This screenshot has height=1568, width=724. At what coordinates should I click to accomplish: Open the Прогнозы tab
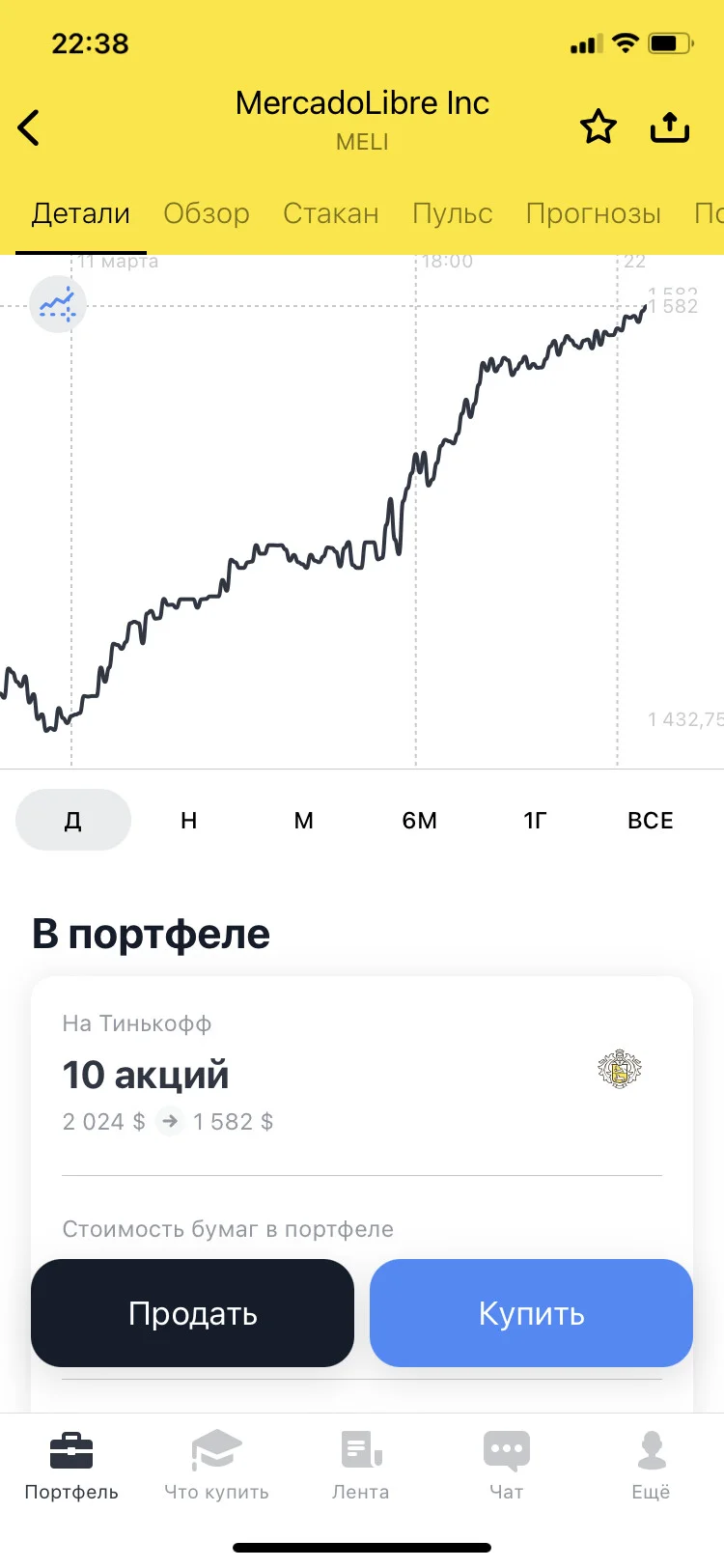pyautogui.click(x=594, y=213)
